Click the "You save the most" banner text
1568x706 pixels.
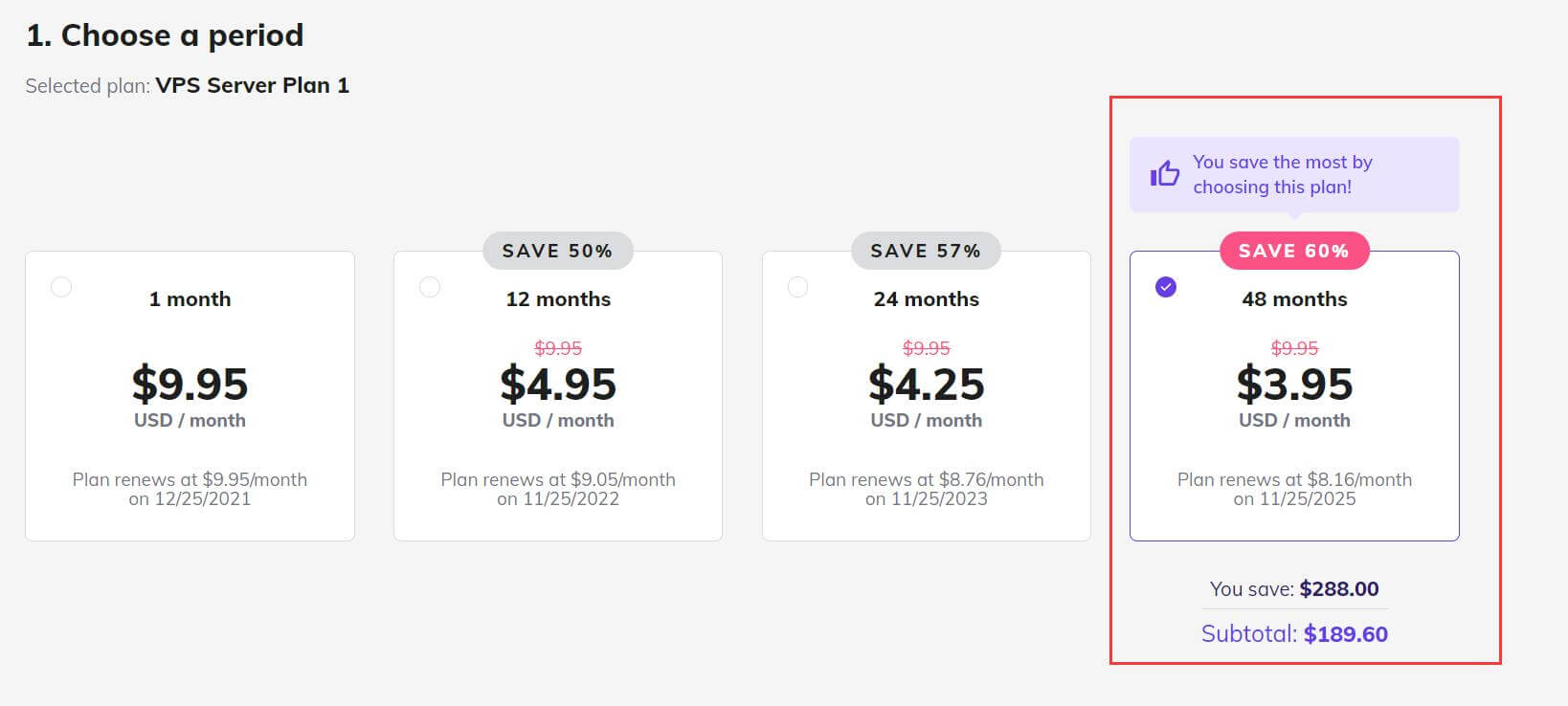(1282, 174)
